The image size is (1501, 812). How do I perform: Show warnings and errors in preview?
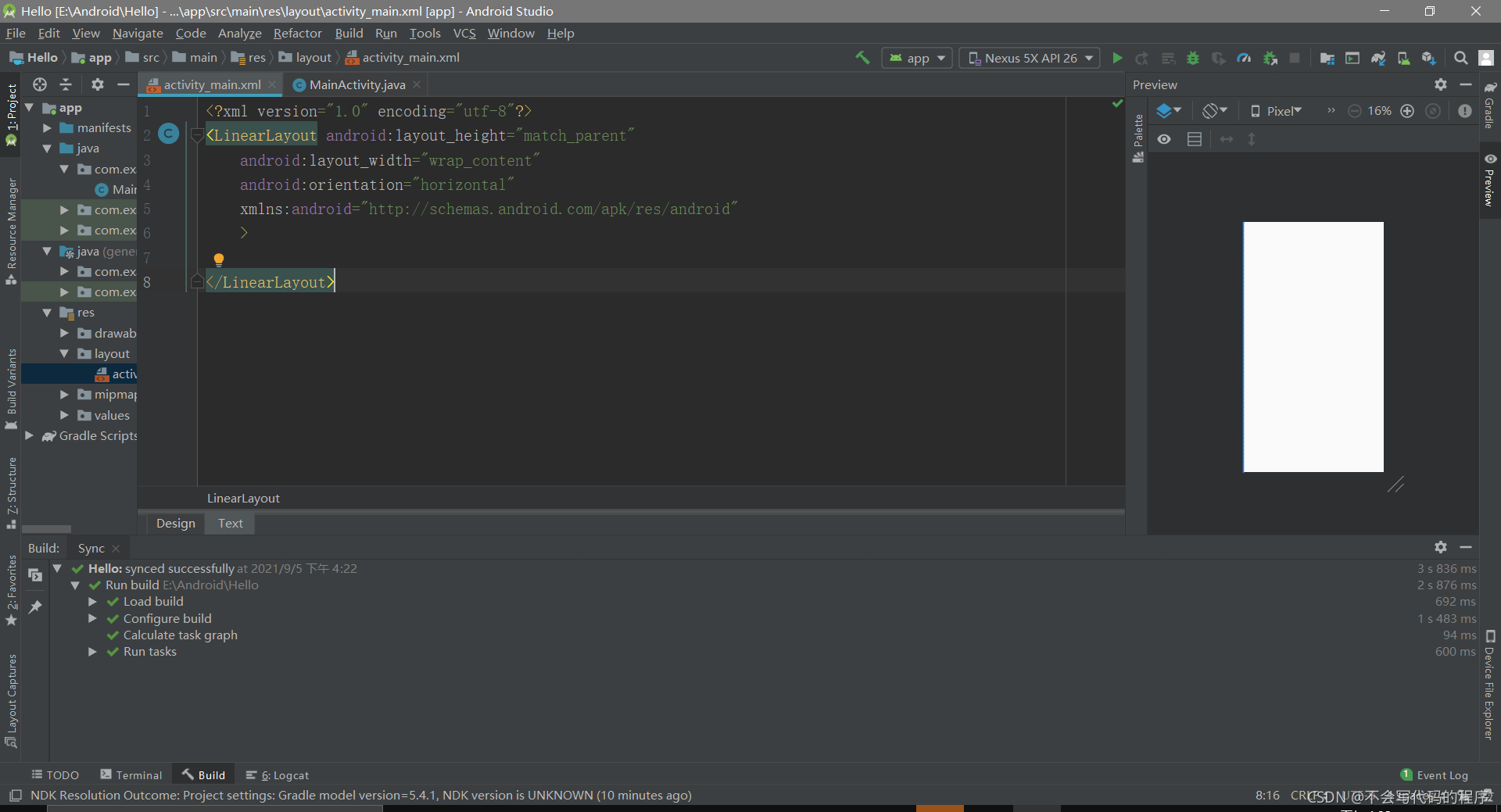(x=1465, y=111)
